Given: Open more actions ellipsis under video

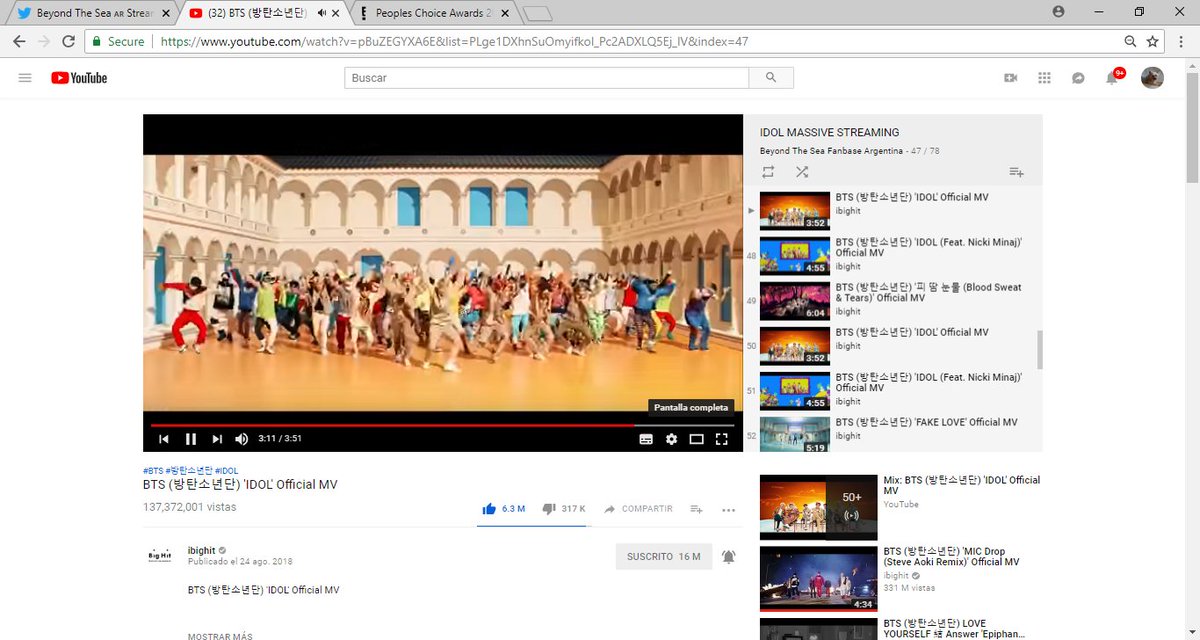Looking at the screenshot, I should (728, 509).
